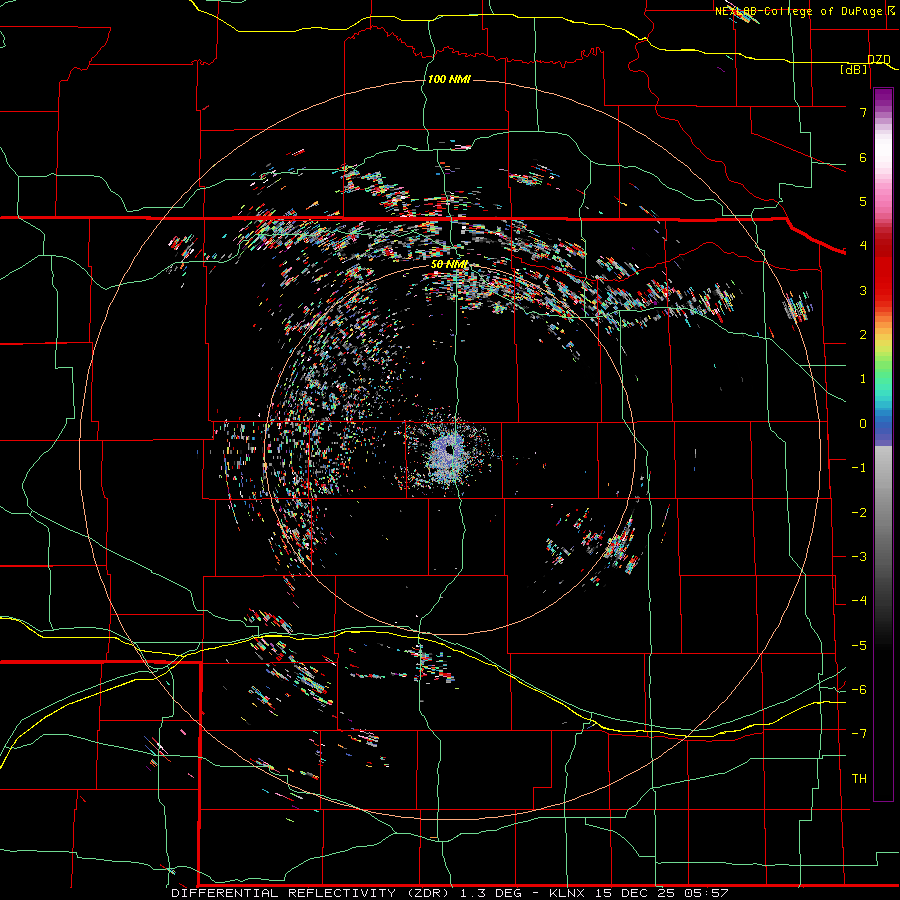Click the -1 value on the color scale

click(859, 468)
